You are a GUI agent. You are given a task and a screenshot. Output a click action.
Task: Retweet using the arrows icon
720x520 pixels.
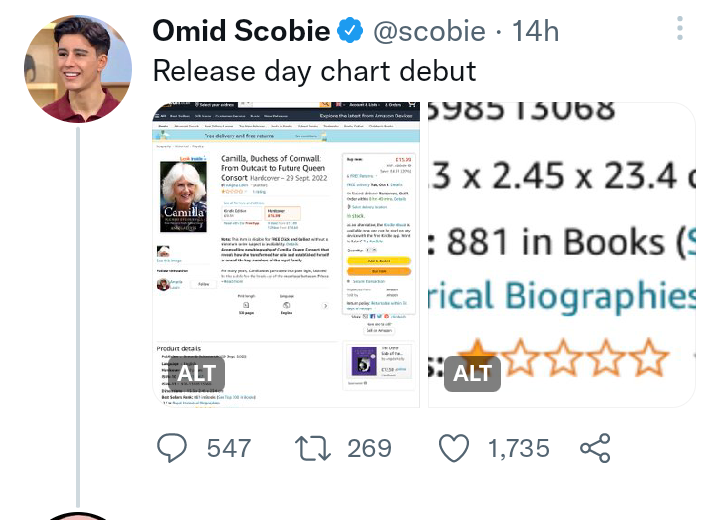314,447
